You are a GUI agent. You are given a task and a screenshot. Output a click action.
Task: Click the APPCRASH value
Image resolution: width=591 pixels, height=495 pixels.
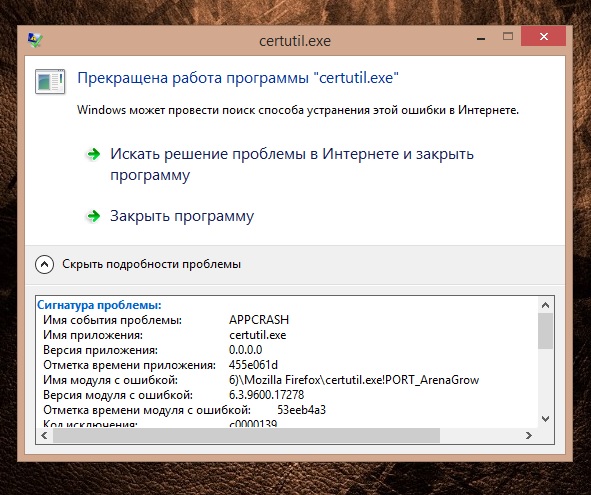point(259,320)
